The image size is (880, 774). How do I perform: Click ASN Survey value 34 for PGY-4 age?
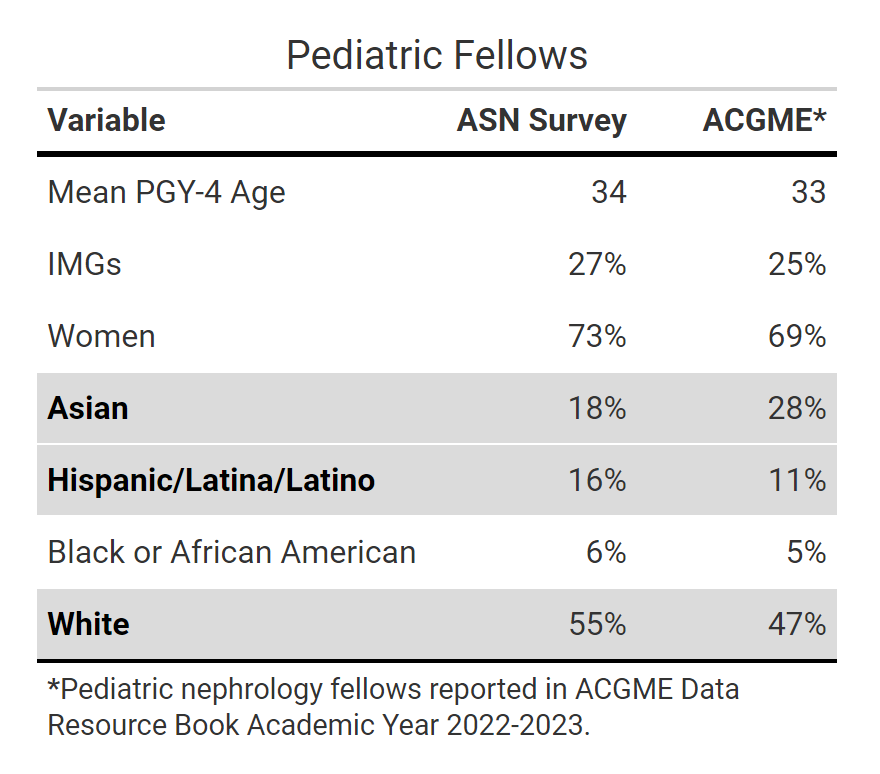click(608, 191)
